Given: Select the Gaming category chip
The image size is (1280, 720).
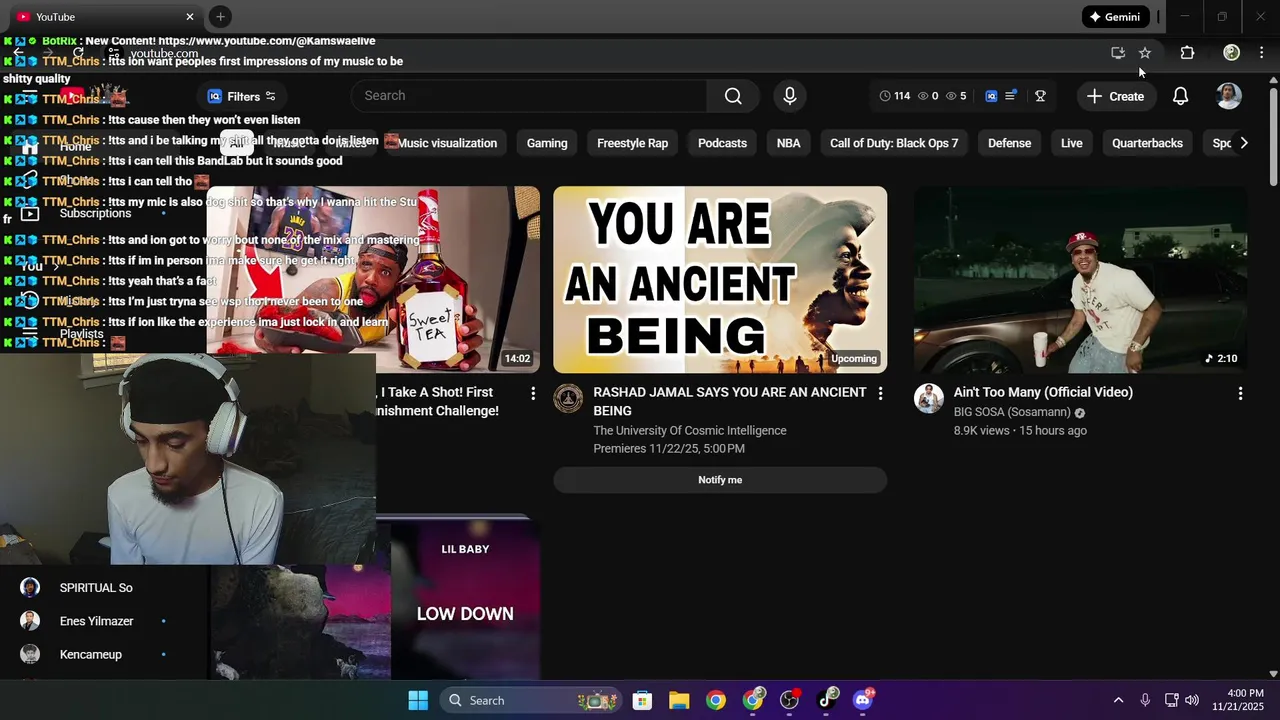Looking at the screenshot, I should (x=547, y=143).
